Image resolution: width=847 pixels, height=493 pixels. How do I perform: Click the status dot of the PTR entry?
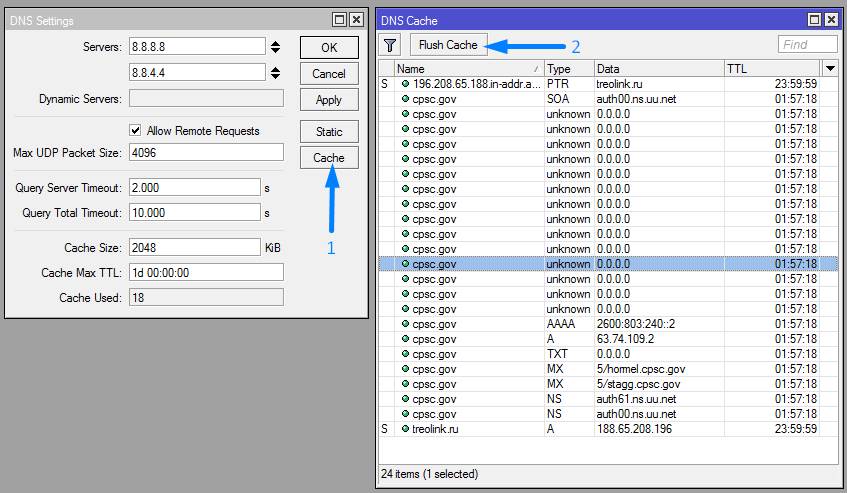click(x=405, y=84)
